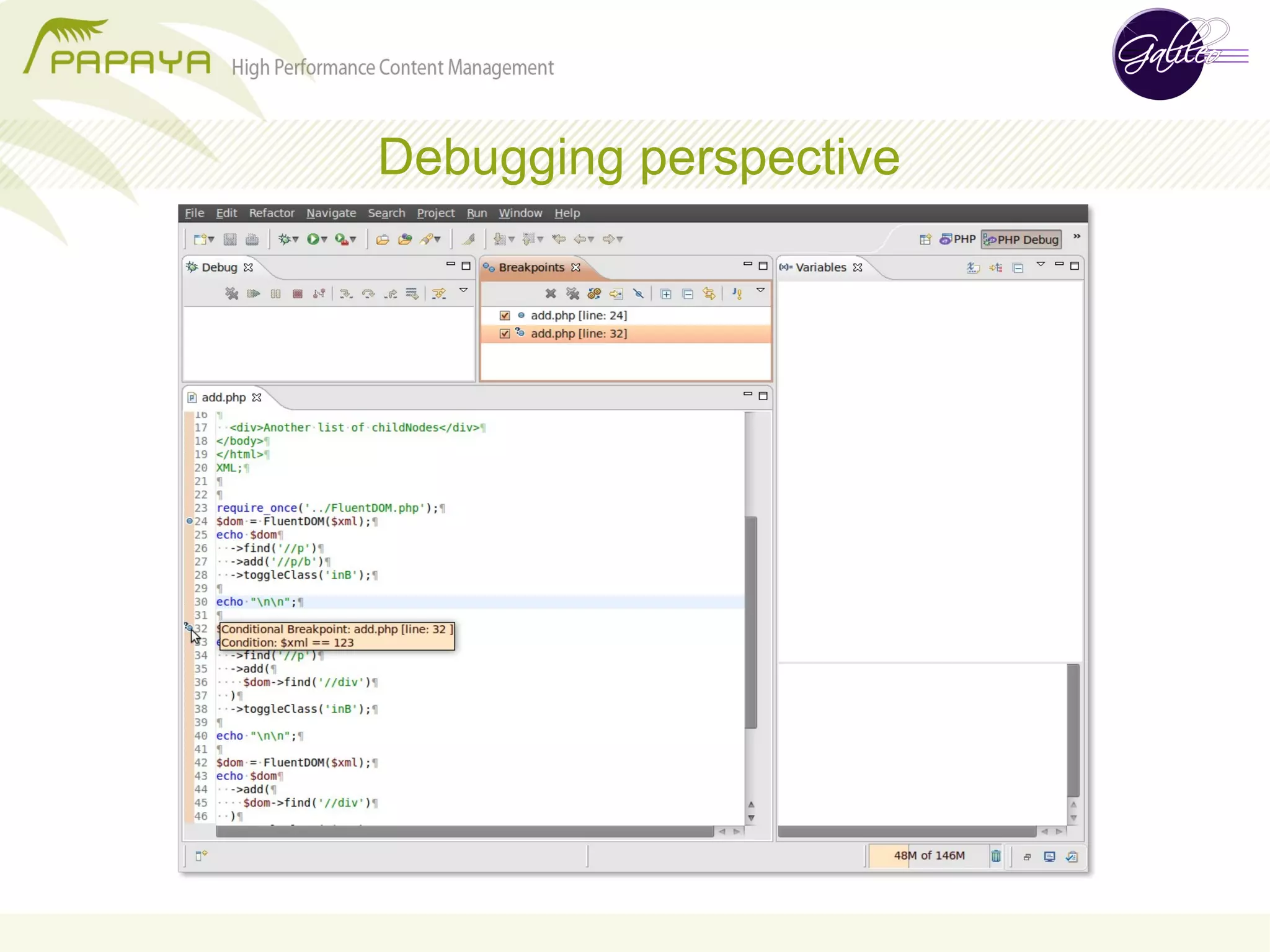The width and height of the screenshot is (1270, 952).
Task: Open the Run menu
Action: pyautogui.click(x=476, y=213)
